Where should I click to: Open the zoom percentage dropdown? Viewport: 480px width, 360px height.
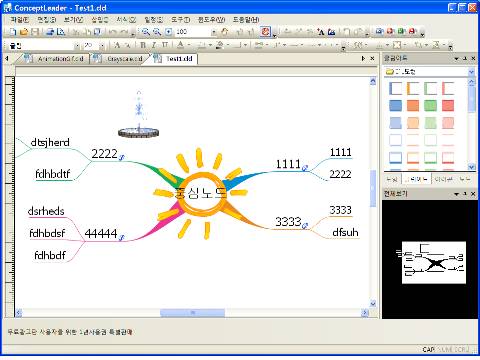tap(214, 32)
